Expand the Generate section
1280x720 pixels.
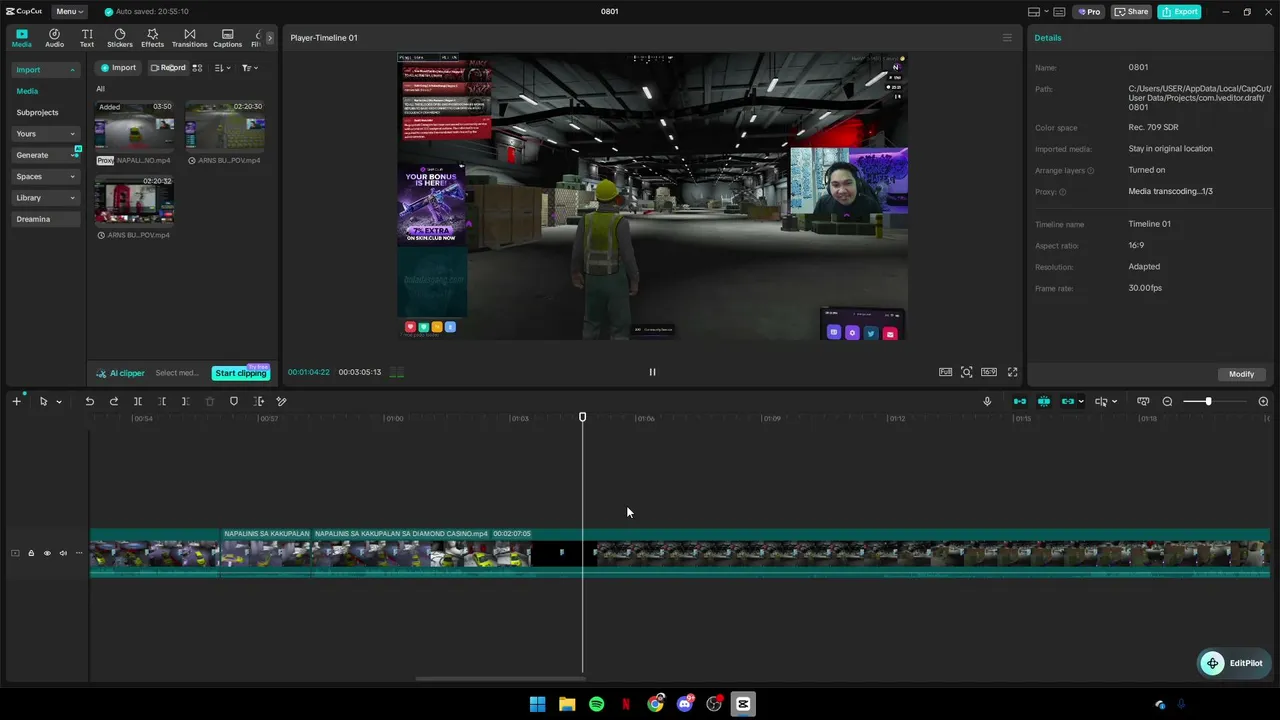pos(72,155)
